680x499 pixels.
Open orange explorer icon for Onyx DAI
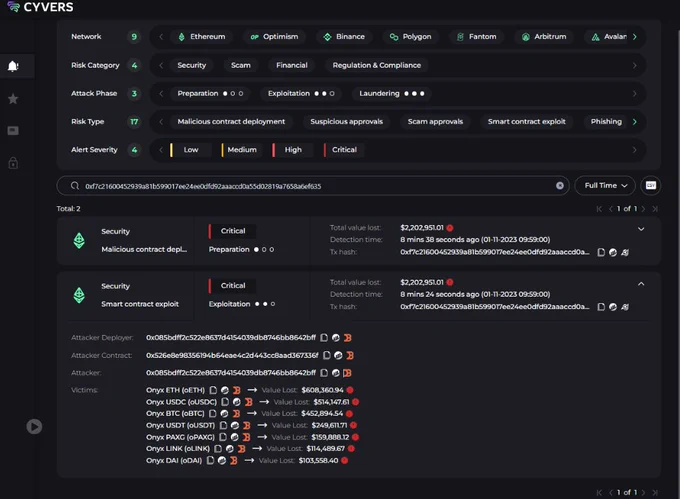coord(233,460)
